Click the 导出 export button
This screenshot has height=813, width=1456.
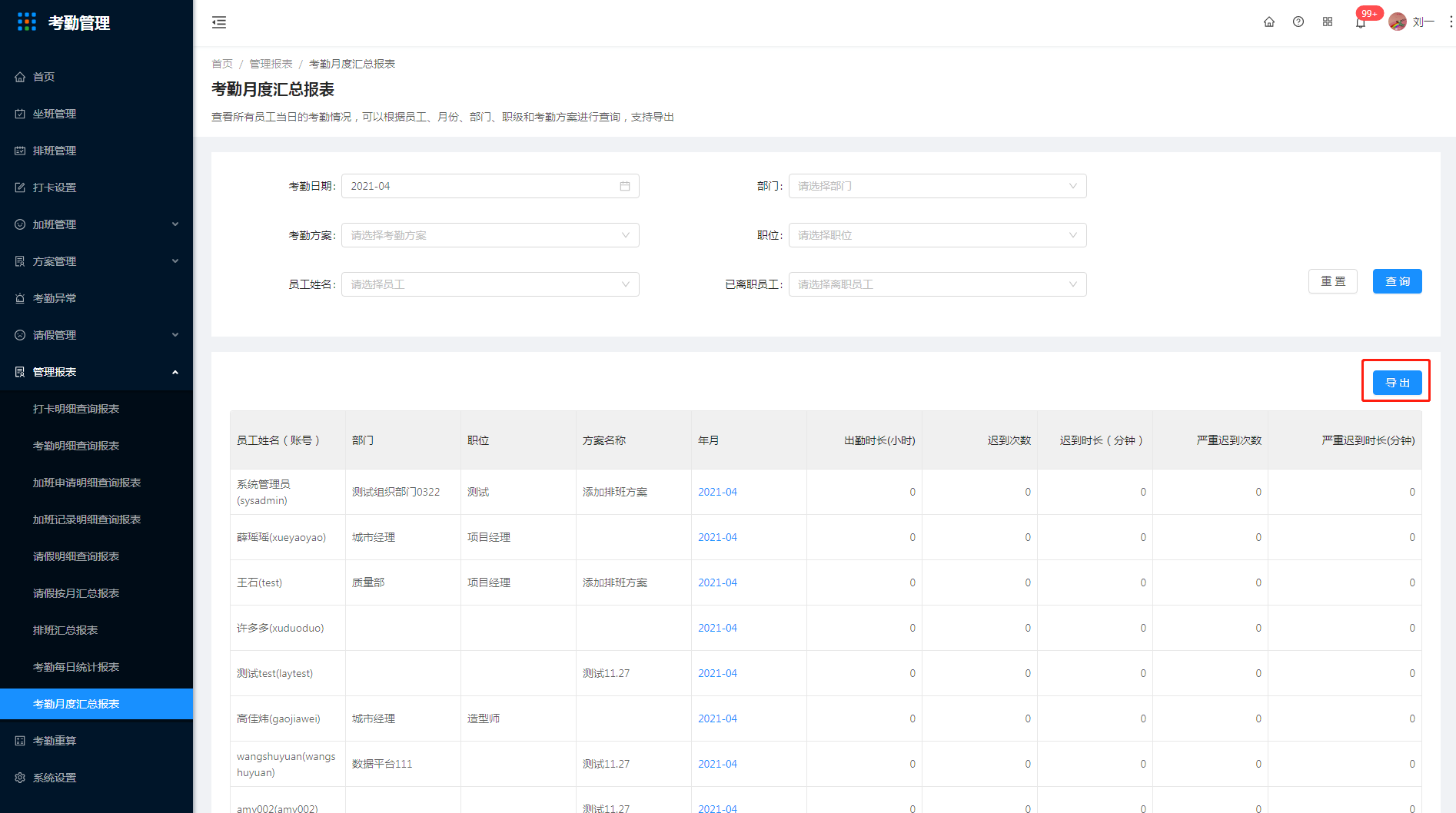(1397, 383)
